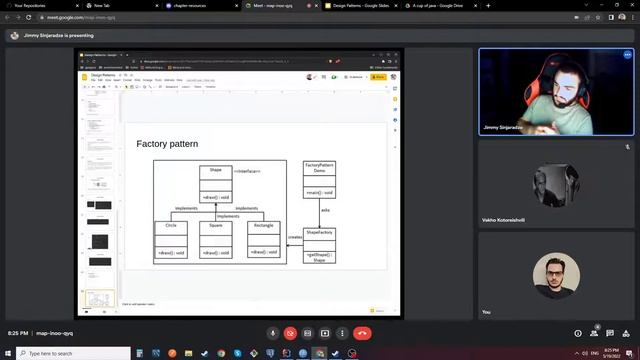The width and height of the screenshot is (640, 360).
Task: Open Chrome's side panel button
Action: tap(611, 18)
